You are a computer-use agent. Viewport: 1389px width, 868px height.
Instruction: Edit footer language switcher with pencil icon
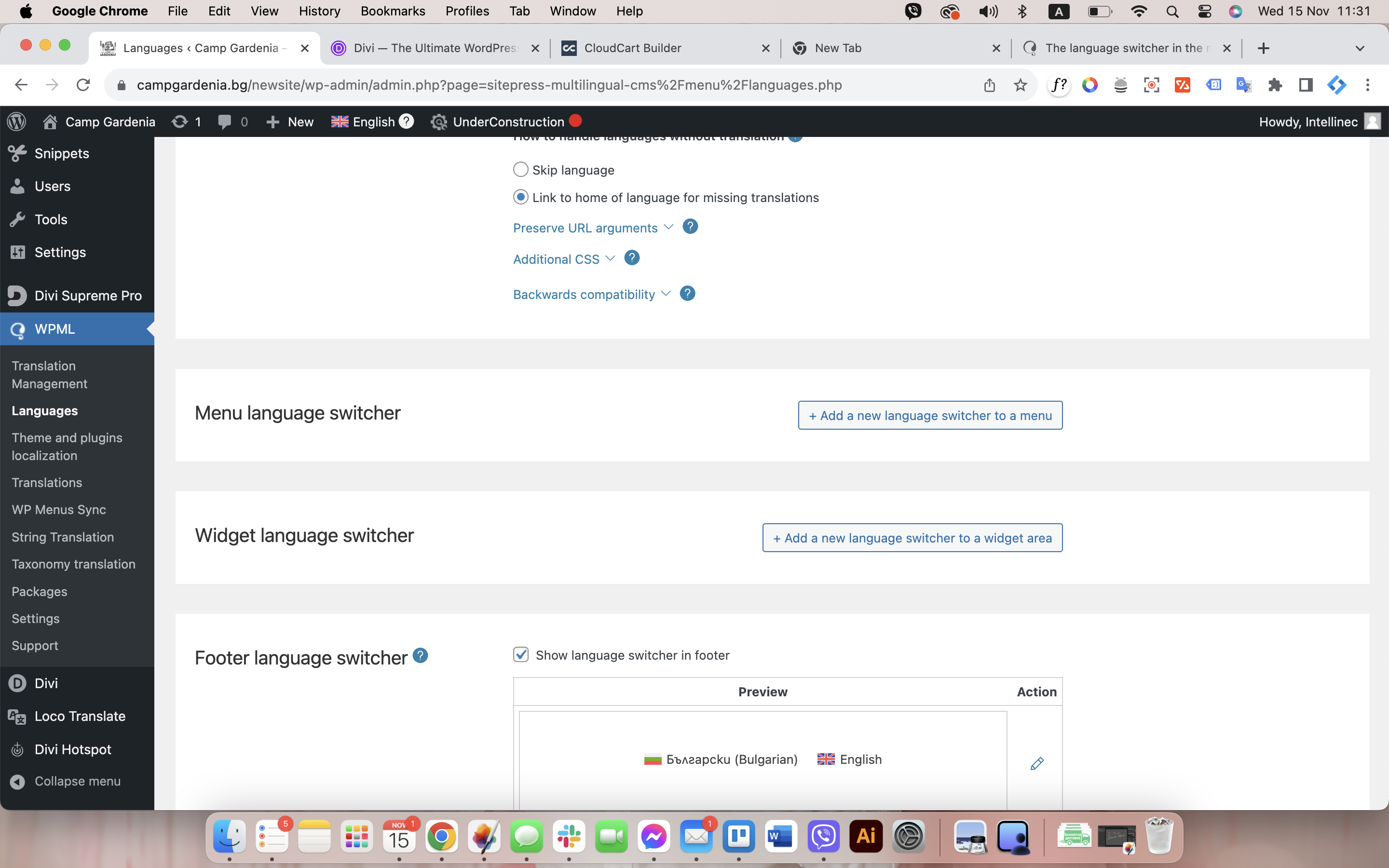pos(1036,763)
